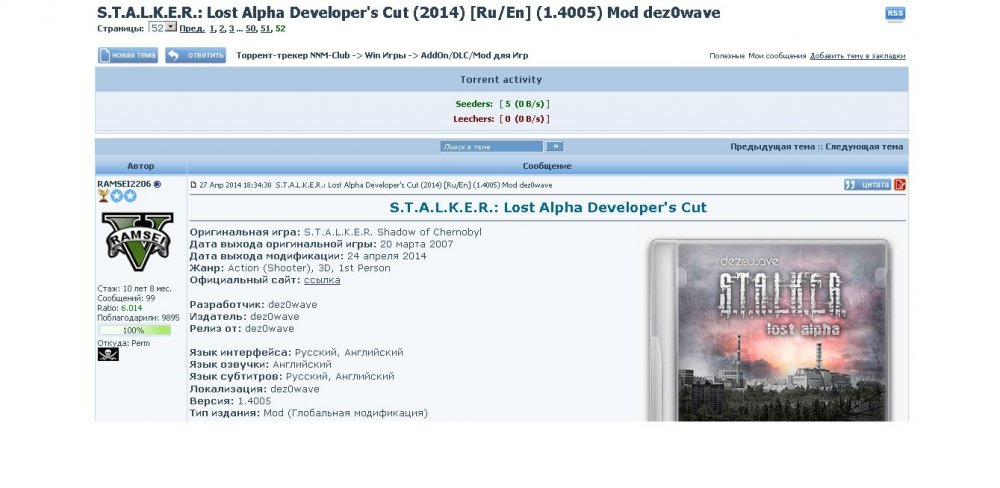Click the Поиск в теме search field
Viewport: 1000px width, 488px height.
click(x=491, y=146)
